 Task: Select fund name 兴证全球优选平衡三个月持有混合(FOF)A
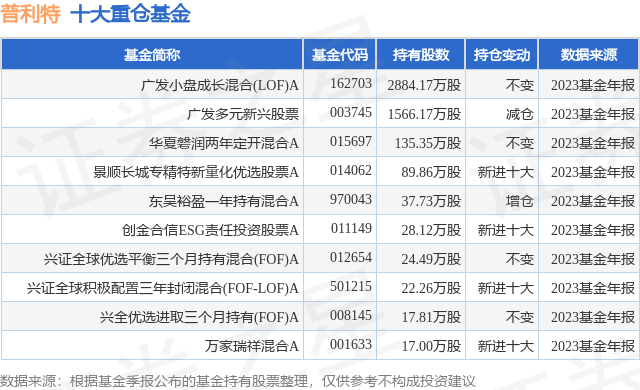[x=171, y=259]
